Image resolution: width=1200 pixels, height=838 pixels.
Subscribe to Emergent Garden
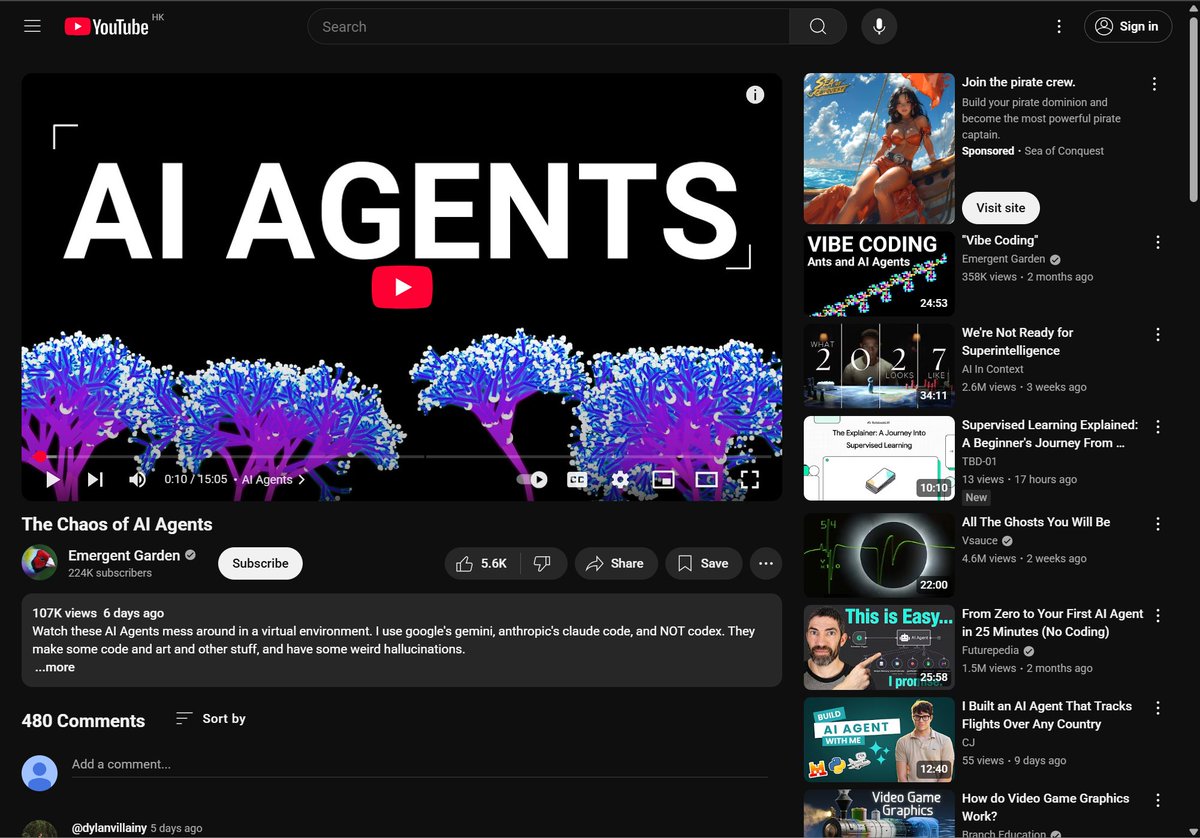point(260,563)
